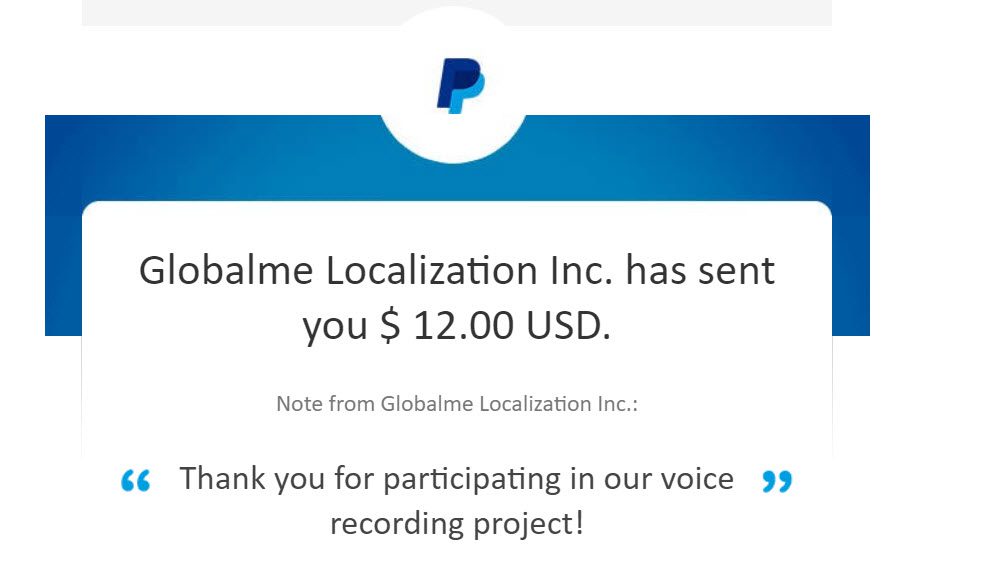
Task: Click 'Thank you' in the note message
Action: [x=252, y=479]
